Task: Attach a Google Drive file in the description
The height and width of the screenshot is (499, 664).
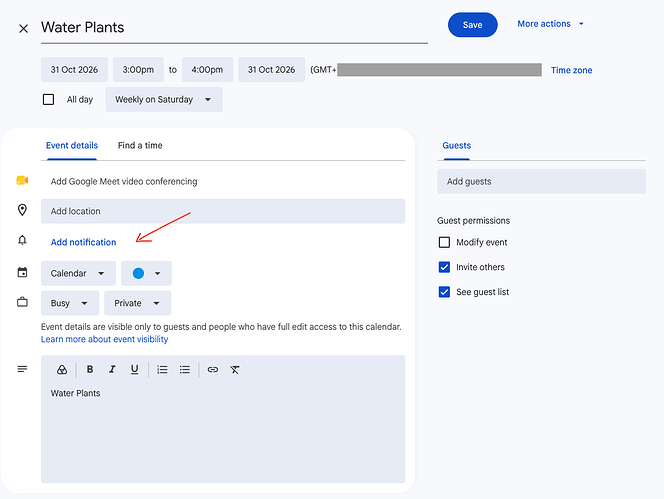Action: point(62,370)
